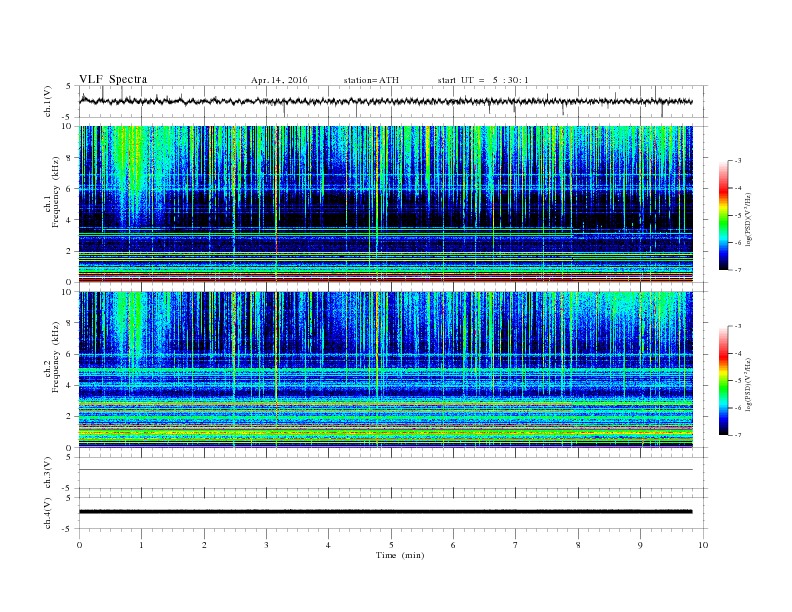
Task: Click the "Time (min)" x-axis label
Action: tap(400, 555)
